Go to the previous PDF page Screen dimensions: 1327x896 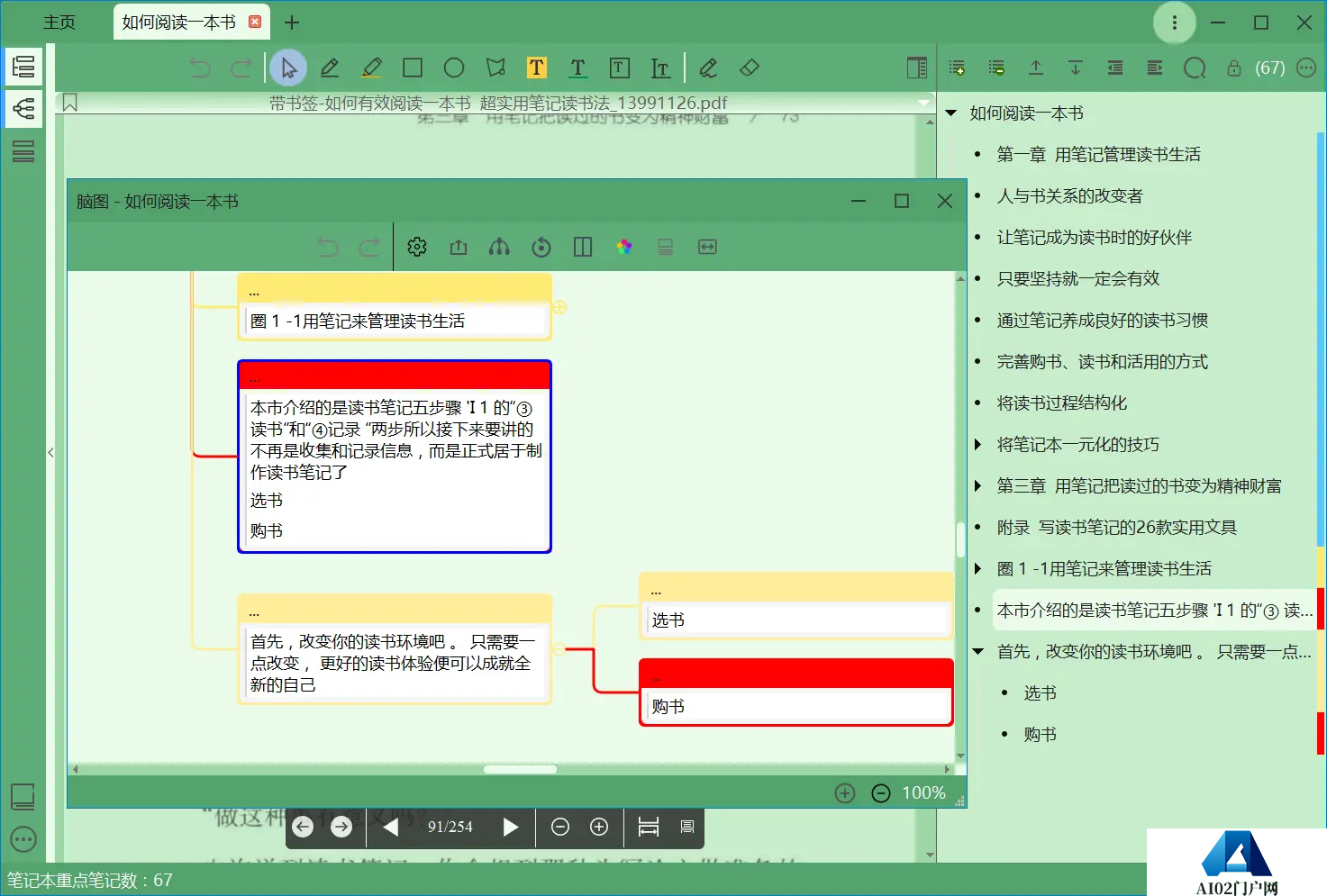(x=391, y=827)
